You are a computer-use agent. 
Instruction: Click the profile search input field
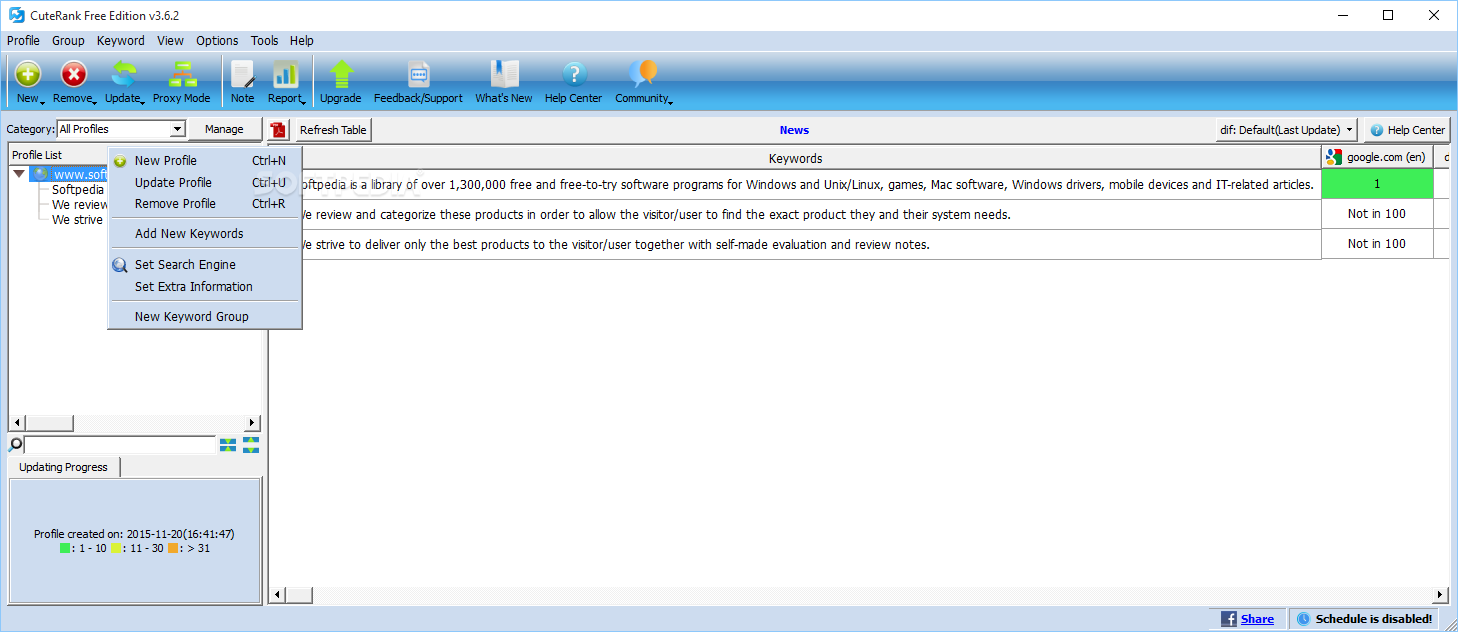pyautogui.click(x=120, y=445)
